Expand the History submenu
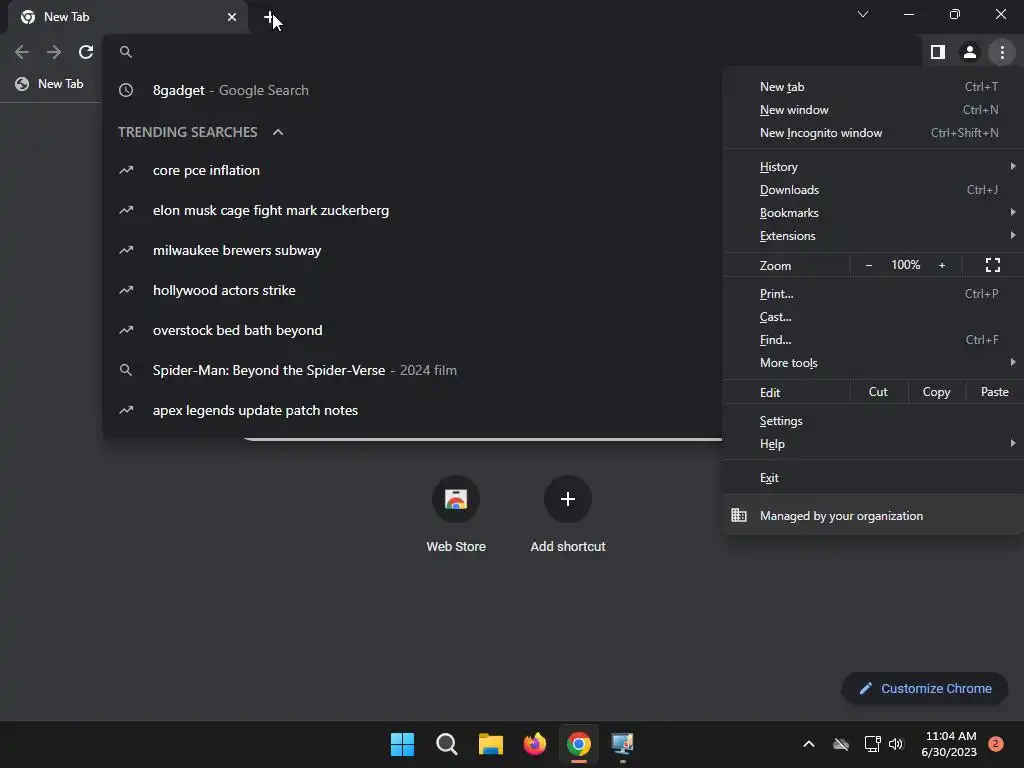 873,167
